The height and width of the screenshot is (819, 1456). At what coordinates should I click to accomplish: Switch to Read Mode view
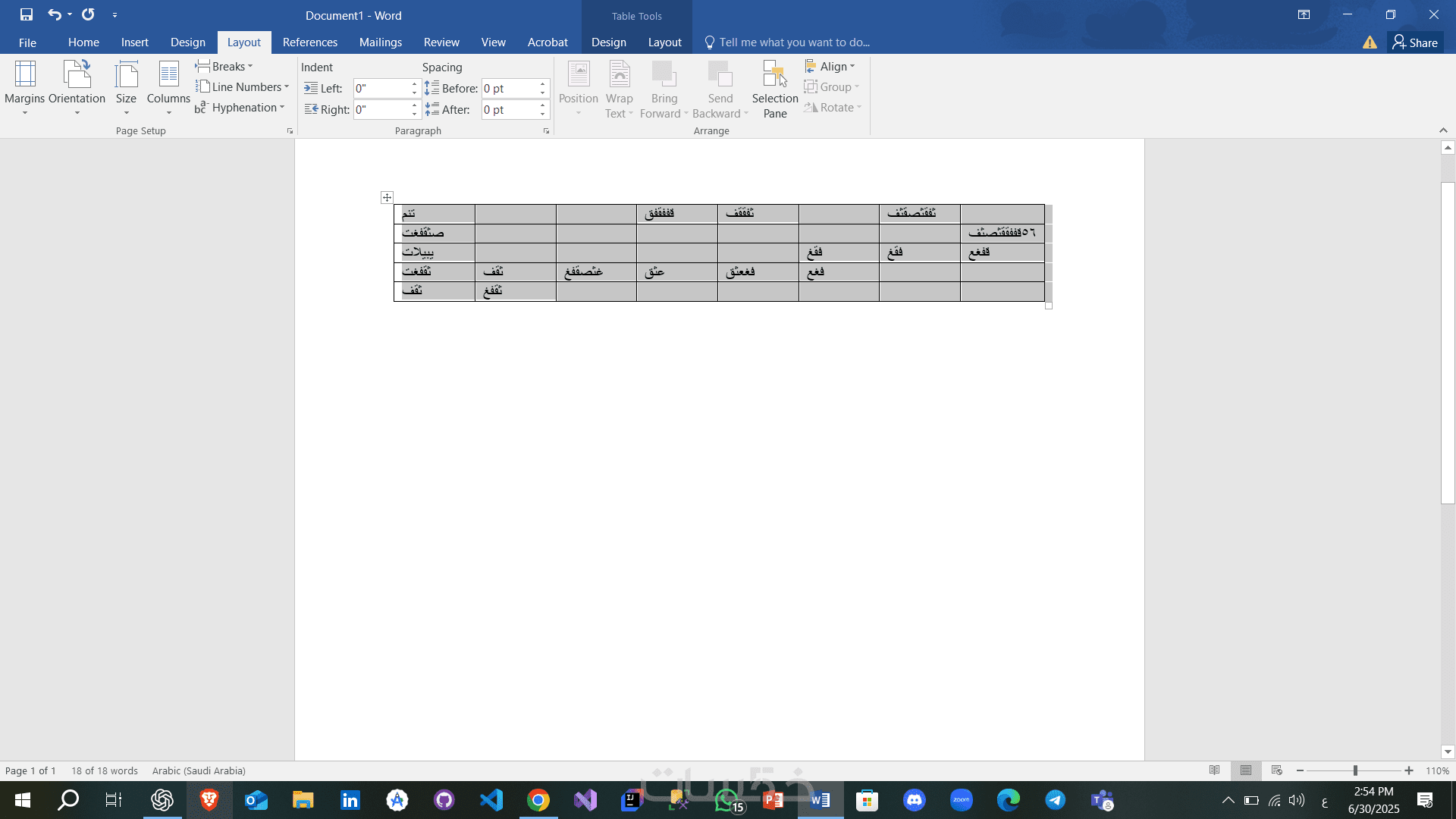click(1214, 770)
